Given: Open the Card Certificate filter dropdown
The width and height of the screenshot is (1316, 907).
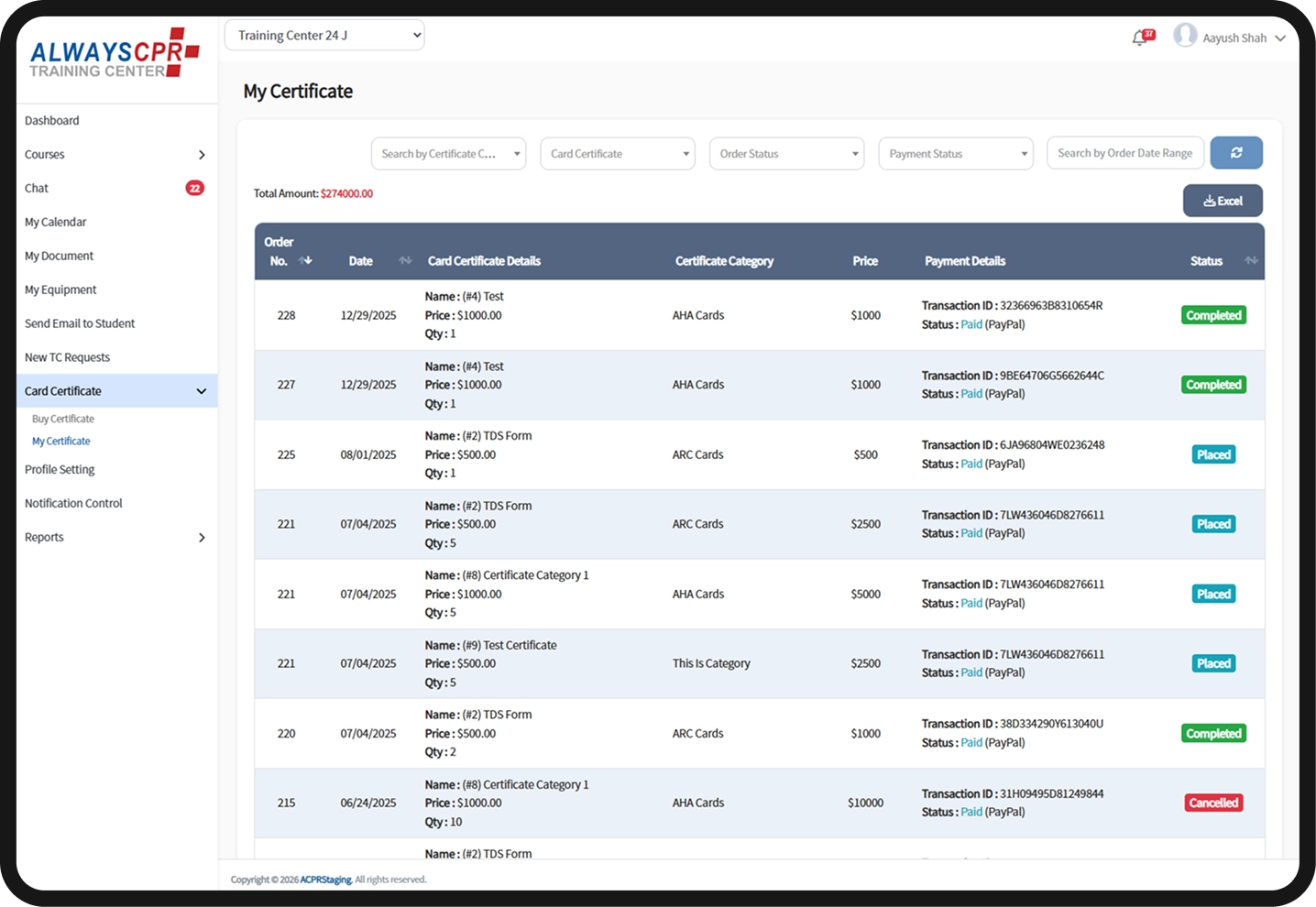Looking at the screenshot, I should pos(618,154).
